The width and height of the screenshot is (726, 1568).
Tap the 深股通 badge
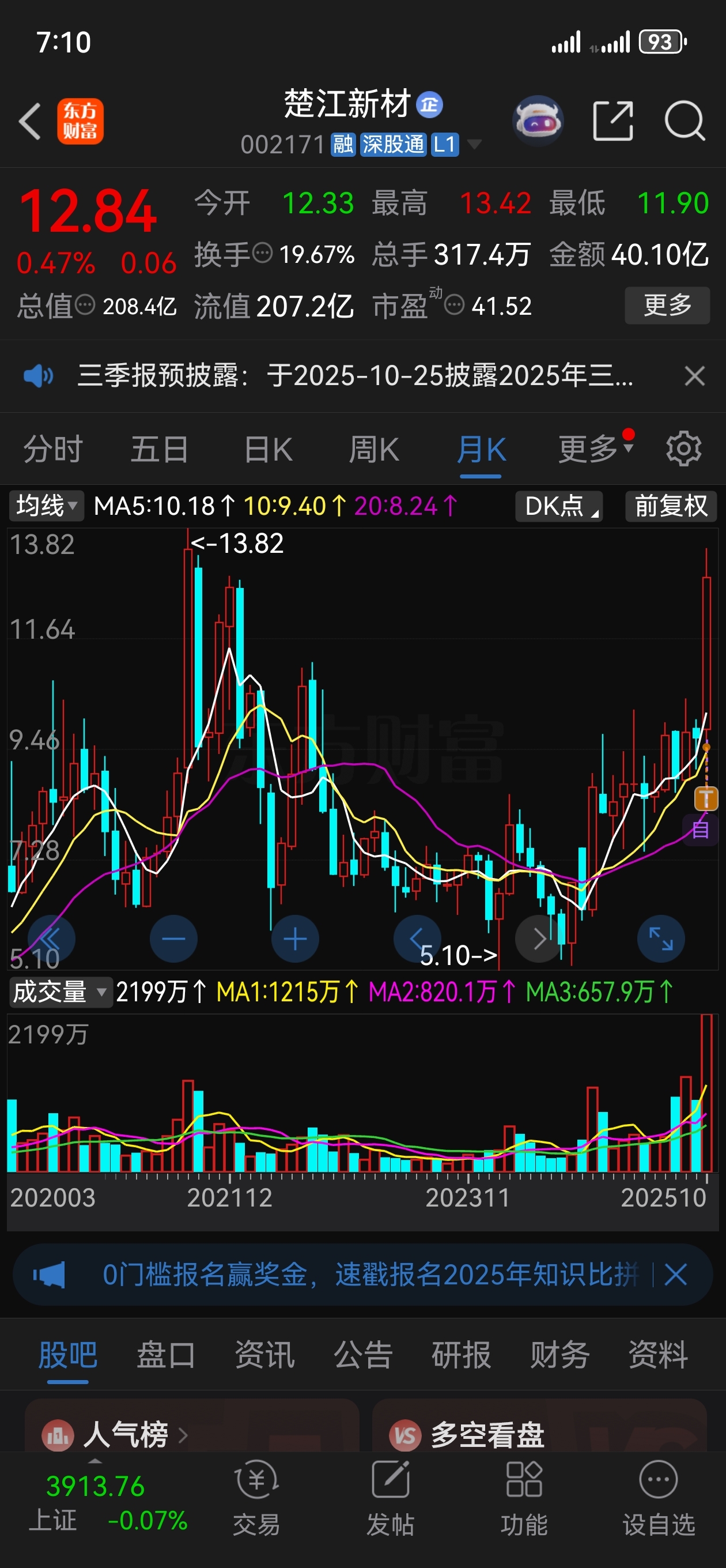(393, 145)
